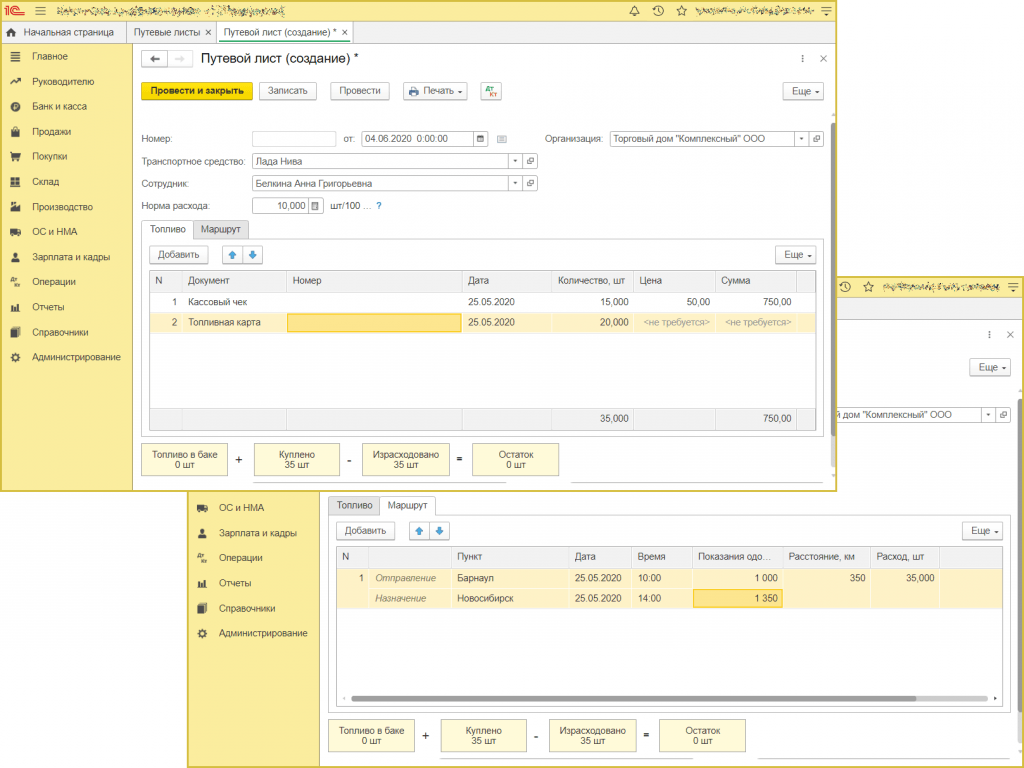Click the empty Номер input field
This screenshot has width=1024, height=768.
[x=294, y=139]
